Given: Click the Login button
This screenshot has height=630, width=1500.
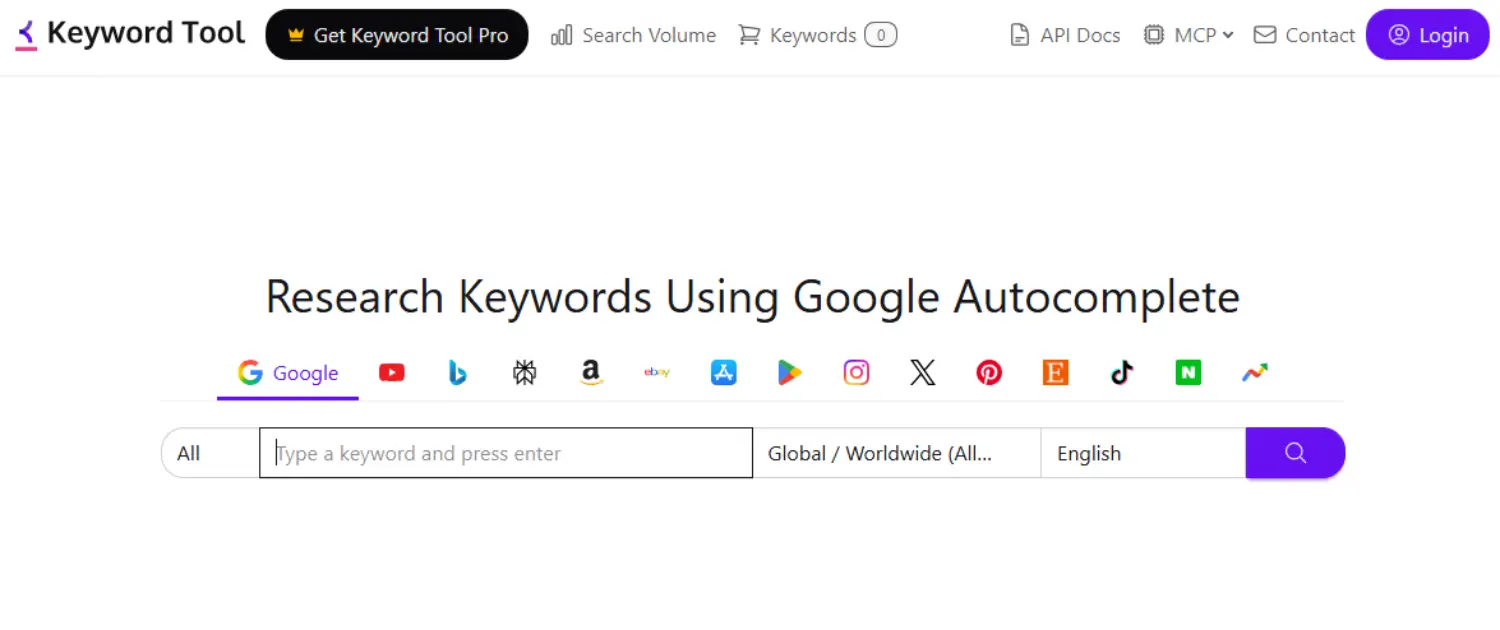Looking at the screenshot, I should 1428,35.
